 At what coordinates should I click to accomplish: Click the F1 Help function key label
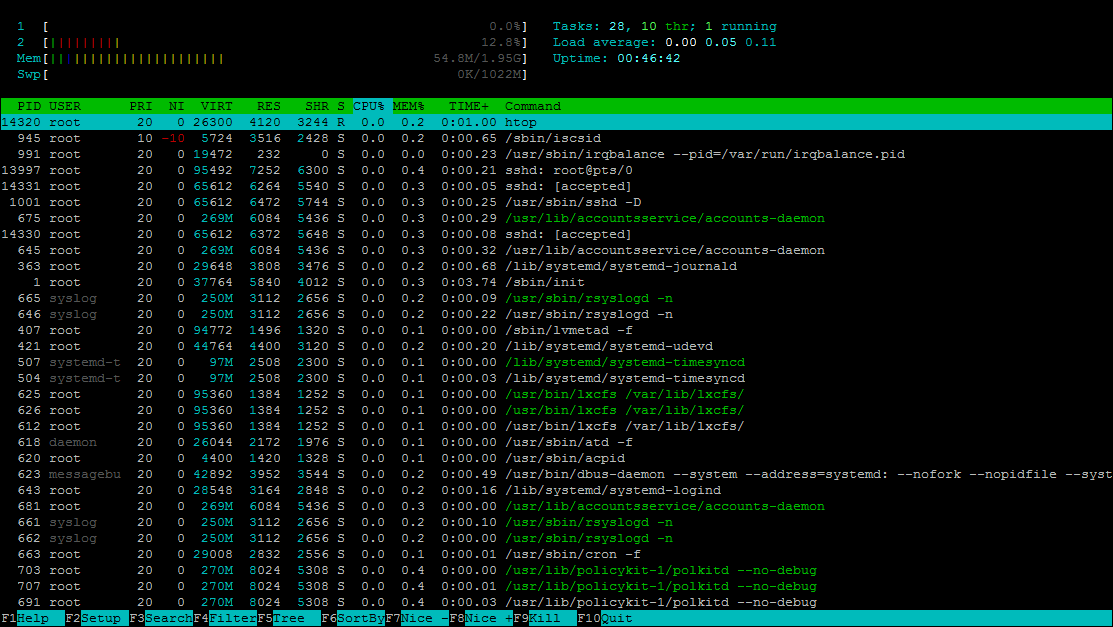pos(33,618)
